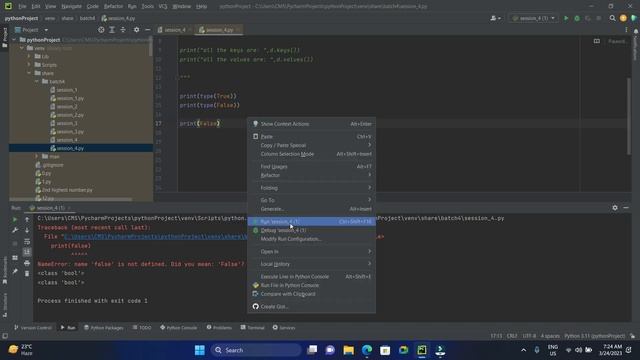Screen dimensions: 640x360
Task: Choose Debug 'session_4 (1)' in context menu
Action: (x=311, y=230)
